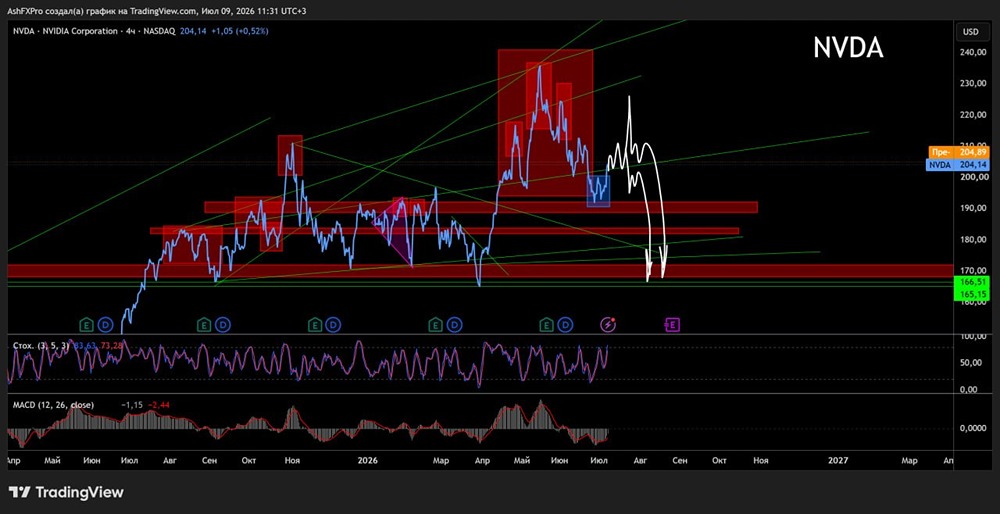
Task: Open the earnings E marker above Сен
Action: [x=204, y=326]
